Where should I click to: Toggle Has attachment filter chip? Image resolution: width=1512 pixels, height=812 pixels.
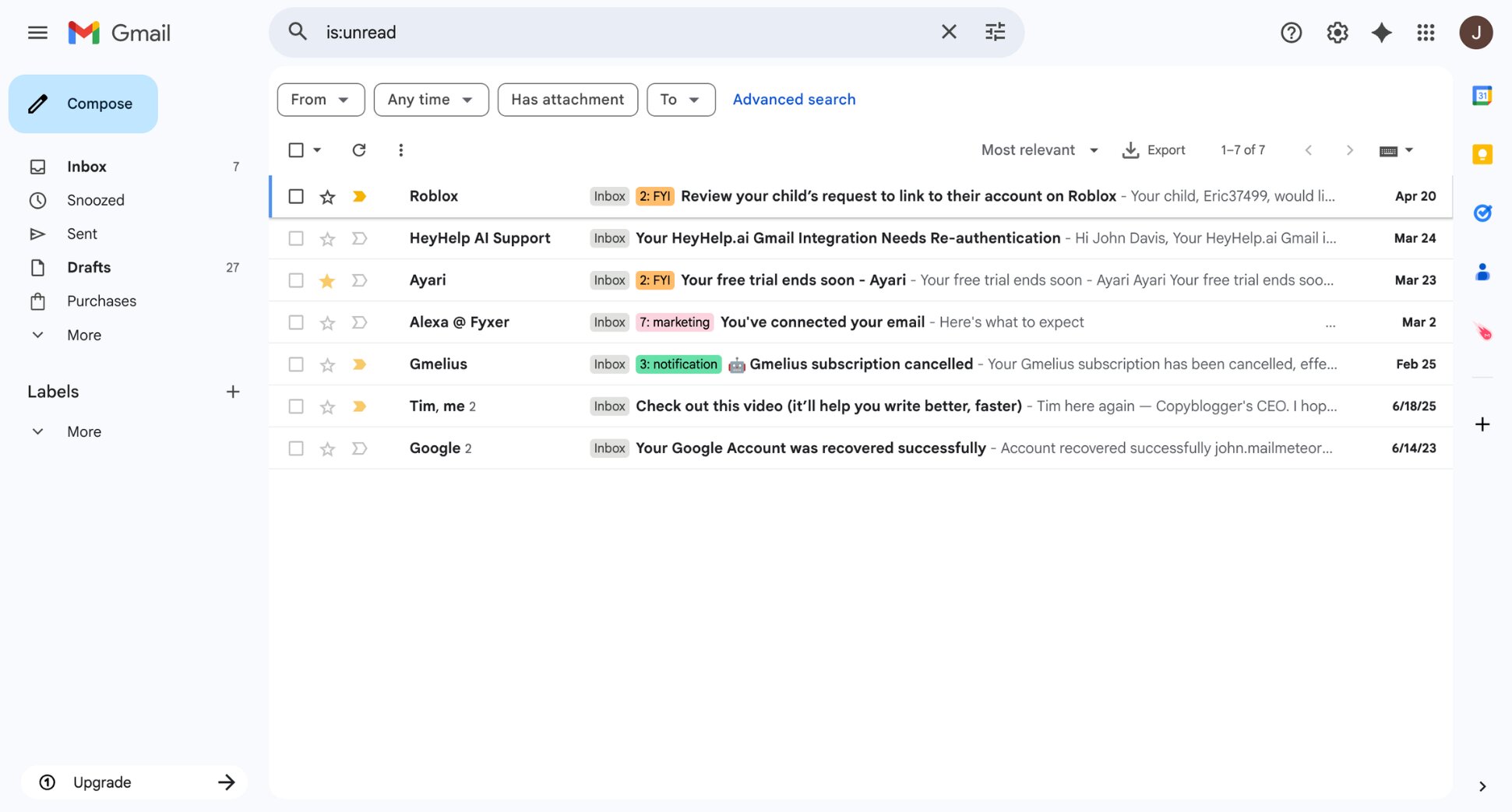pos(568,100)
